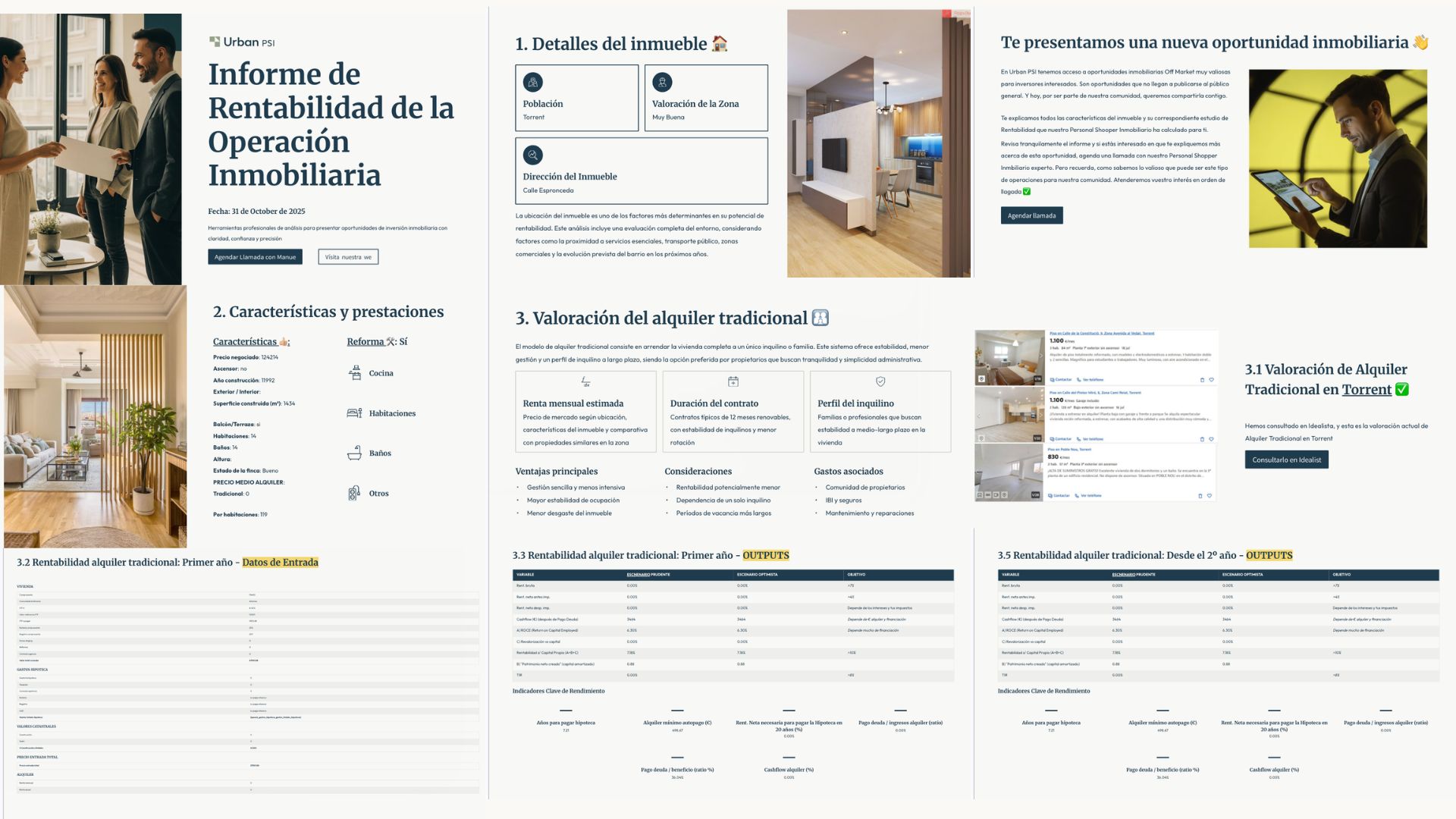Click the Calle Espronceda address text

click(548, 190)
